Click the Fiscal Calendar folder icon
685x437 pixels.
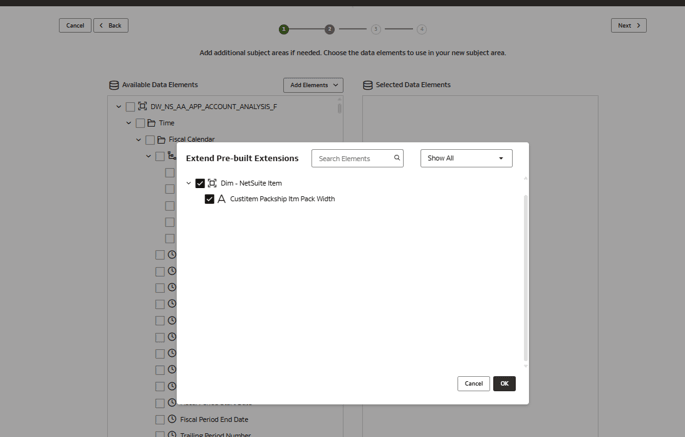tap(161, 139)
